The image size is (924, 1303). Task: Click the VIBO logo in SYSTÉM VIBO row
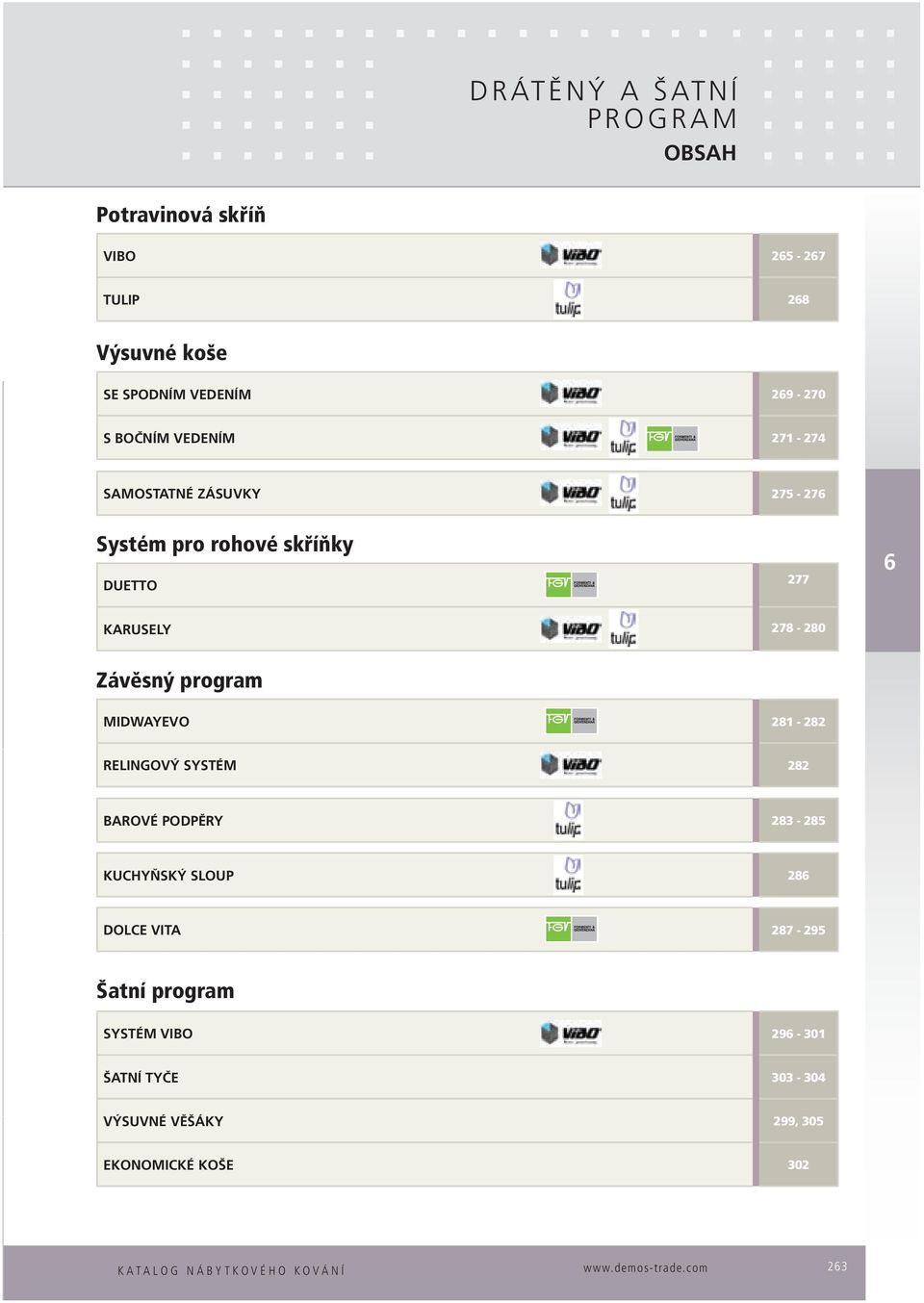click(x=571, y=1034)
